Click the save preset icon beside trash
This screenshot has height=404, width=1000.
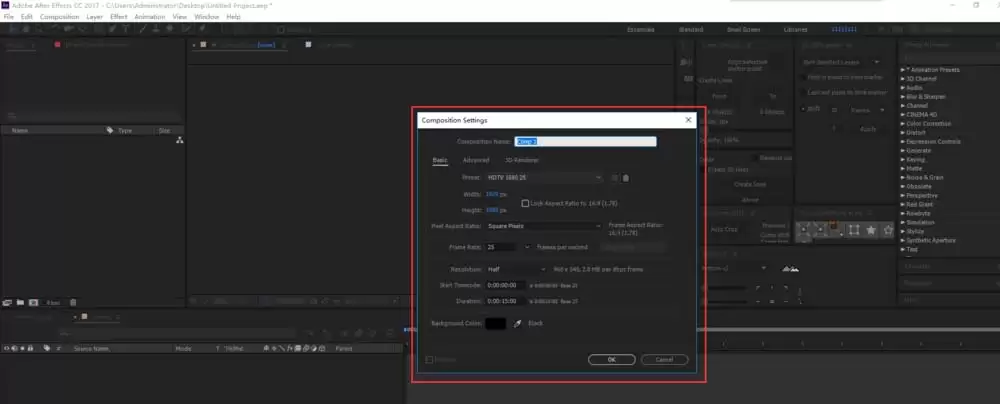coord(615,178)
